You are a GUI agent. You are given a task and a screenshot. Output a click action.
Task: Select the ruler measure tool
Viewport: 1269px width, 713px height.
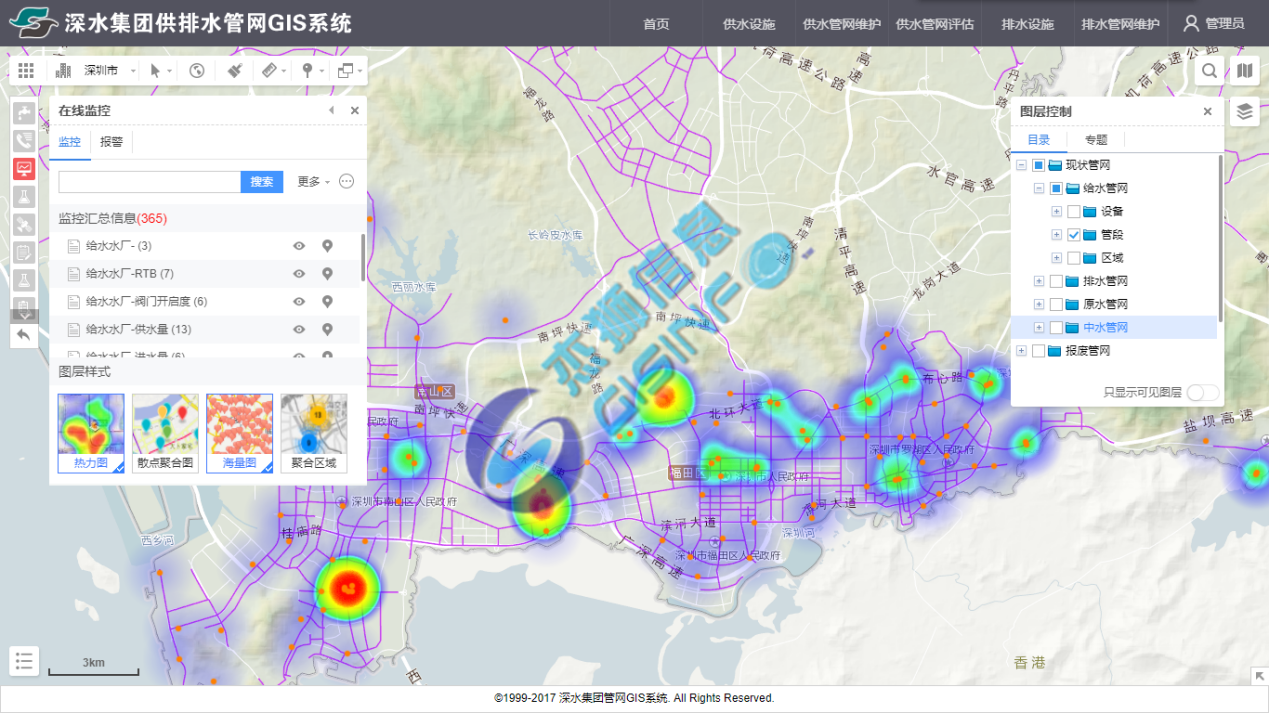(268, 71)
